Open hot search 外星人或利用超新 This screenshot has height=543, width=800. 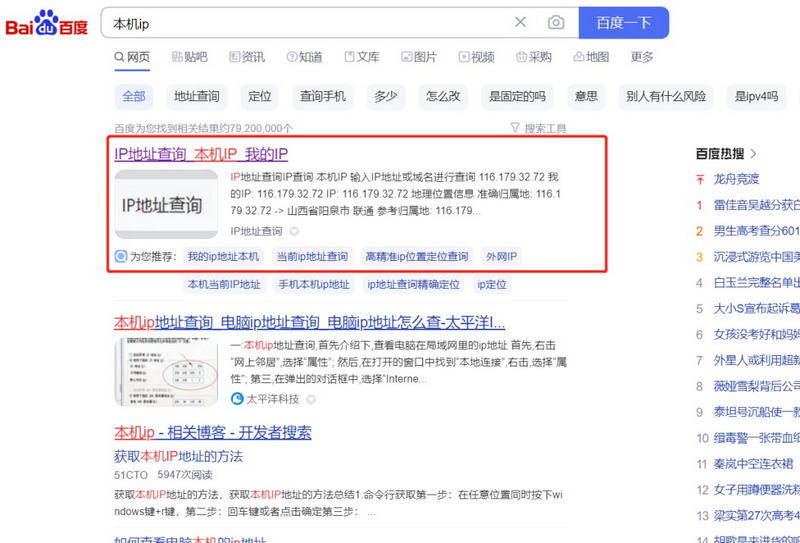(x=757, y=360)
